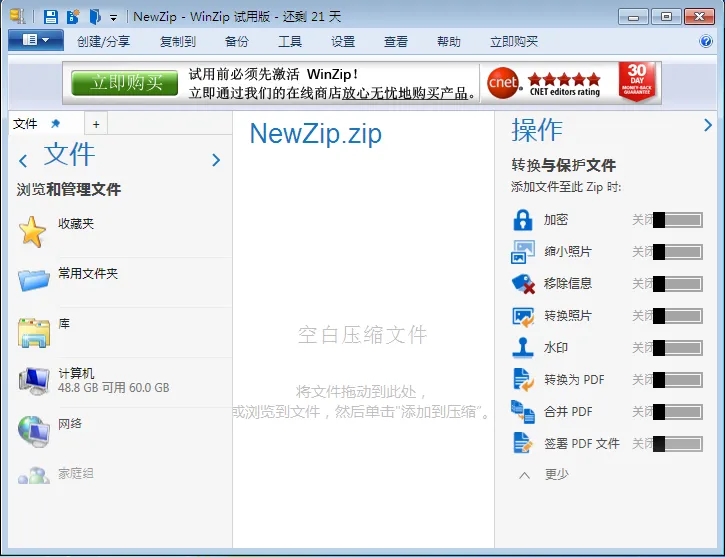The image size is (725, 557).
Task: Click the 网络 network globe icon
Action: [x=34, y=431]
